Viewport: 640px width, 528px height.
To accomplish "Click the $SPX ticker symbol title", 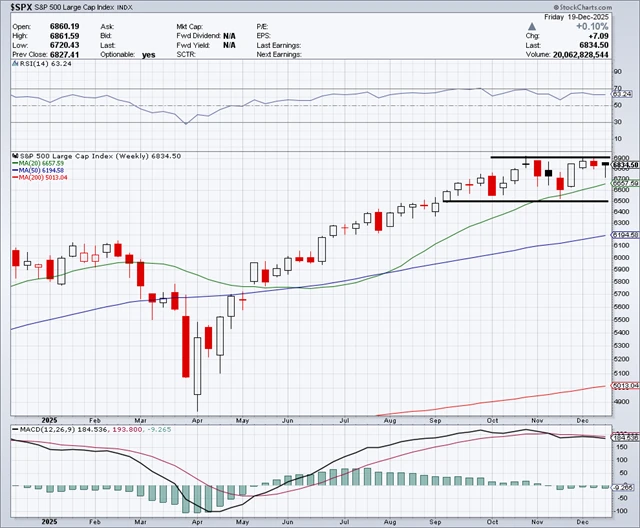I will [x=21, y=7].
